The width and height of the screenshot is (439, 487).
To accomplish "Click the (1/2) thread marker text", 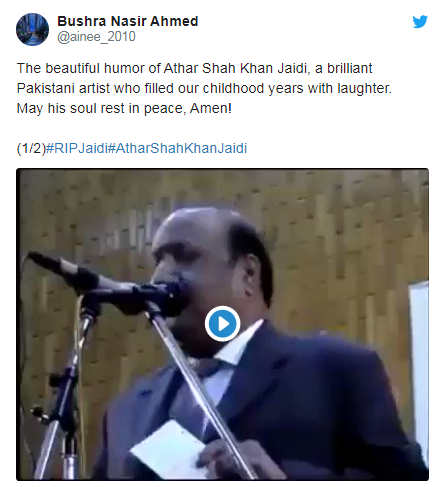I will 31,148.
